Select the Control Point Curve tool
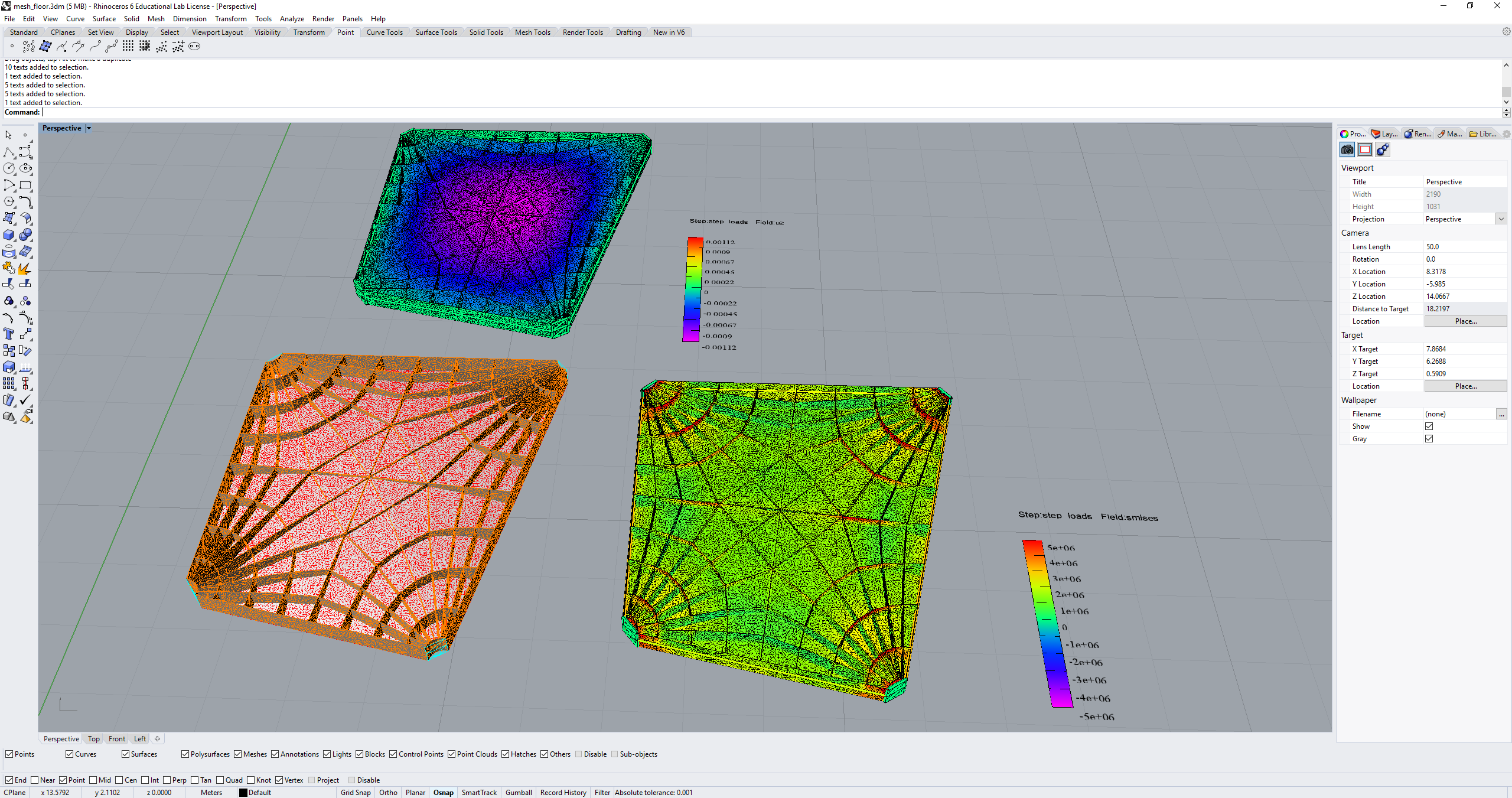 tap(26, 151)
